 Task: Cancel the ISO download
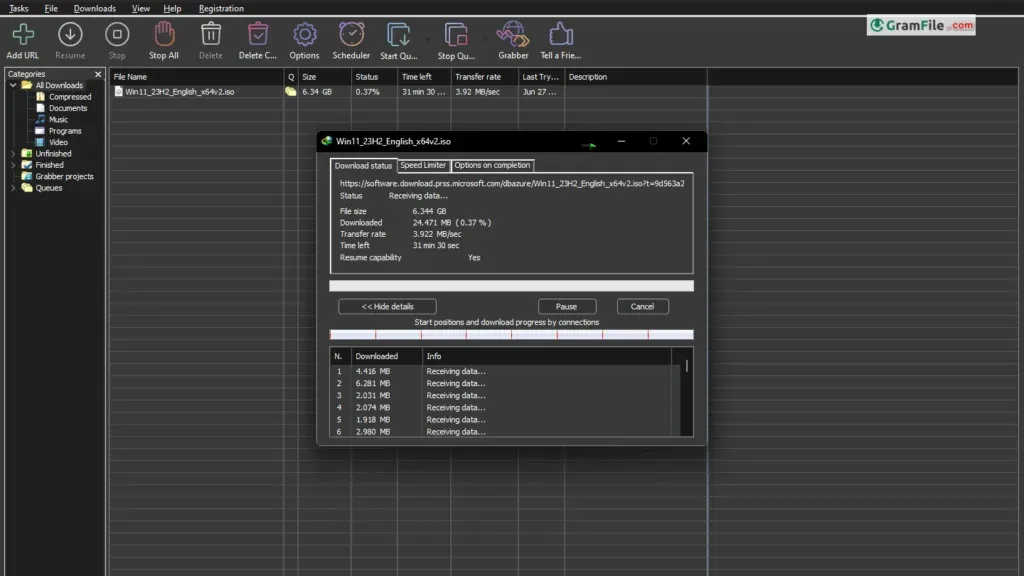[x=642, y=306]
